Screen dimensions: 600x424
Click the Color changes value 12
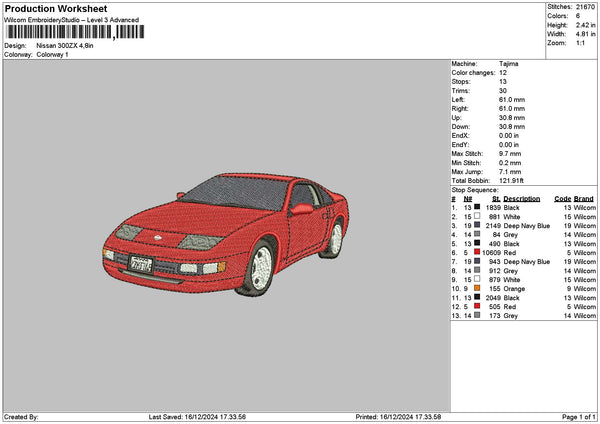point(503,73)
